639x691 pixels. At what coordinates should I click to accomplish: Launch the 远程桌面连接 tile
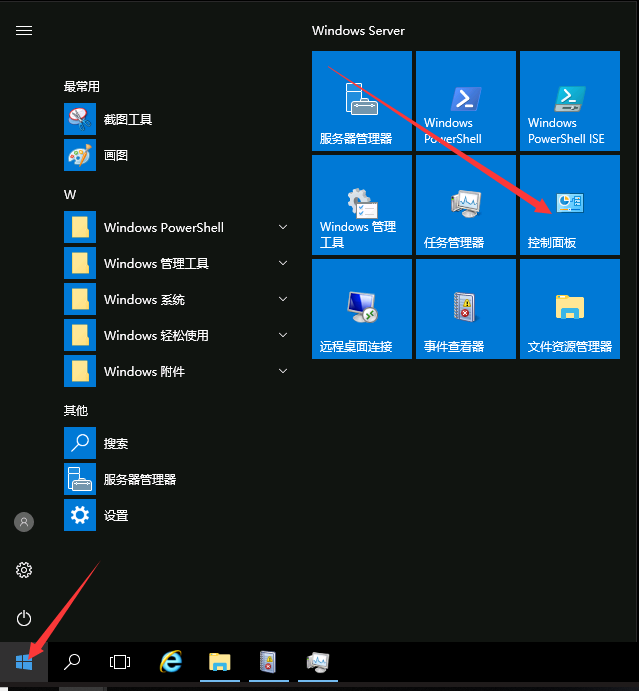point(362,309)
